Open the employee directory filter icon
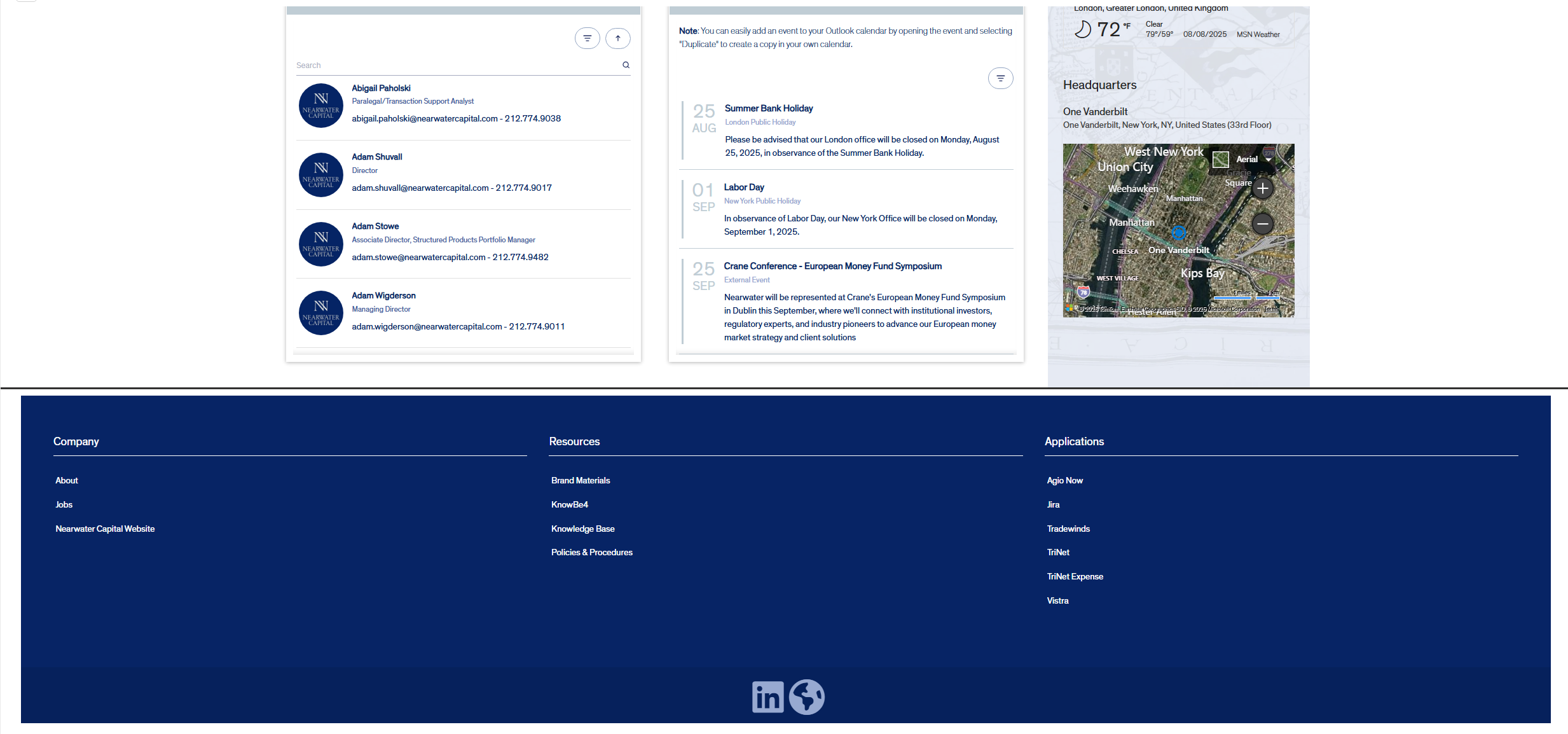The width and height of the screenshot is (1568, 734). [x=587, y=38]
